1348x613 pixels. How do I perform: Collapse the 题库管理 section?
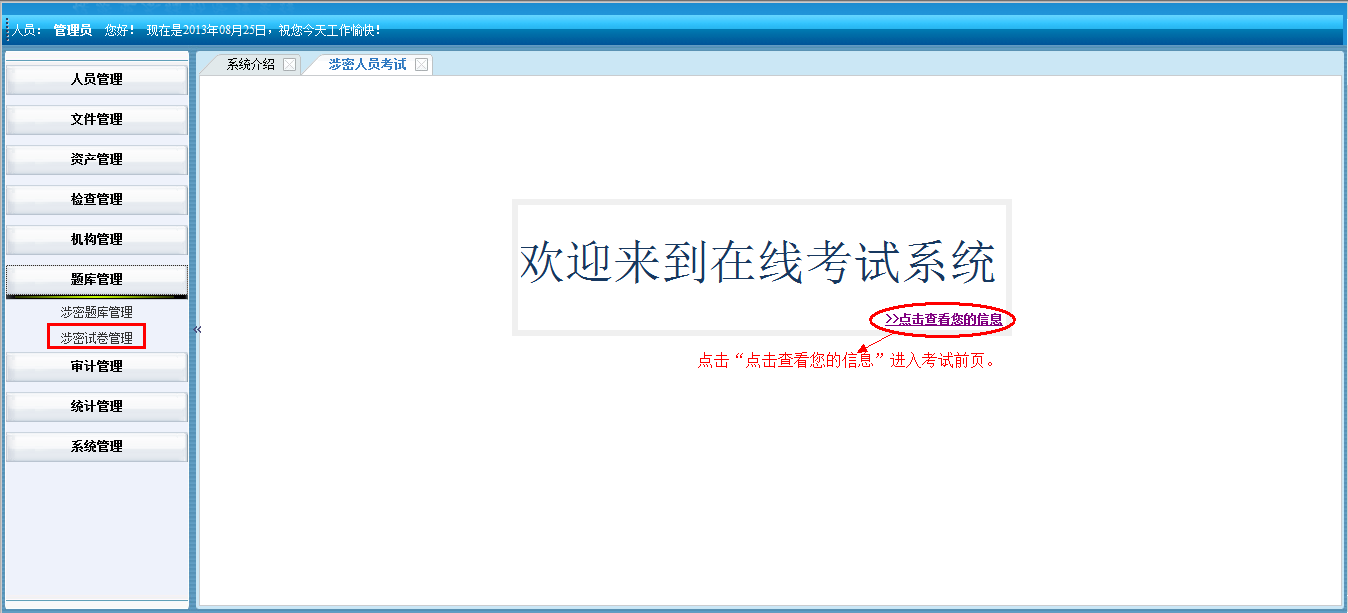click(x=97, y=279)
